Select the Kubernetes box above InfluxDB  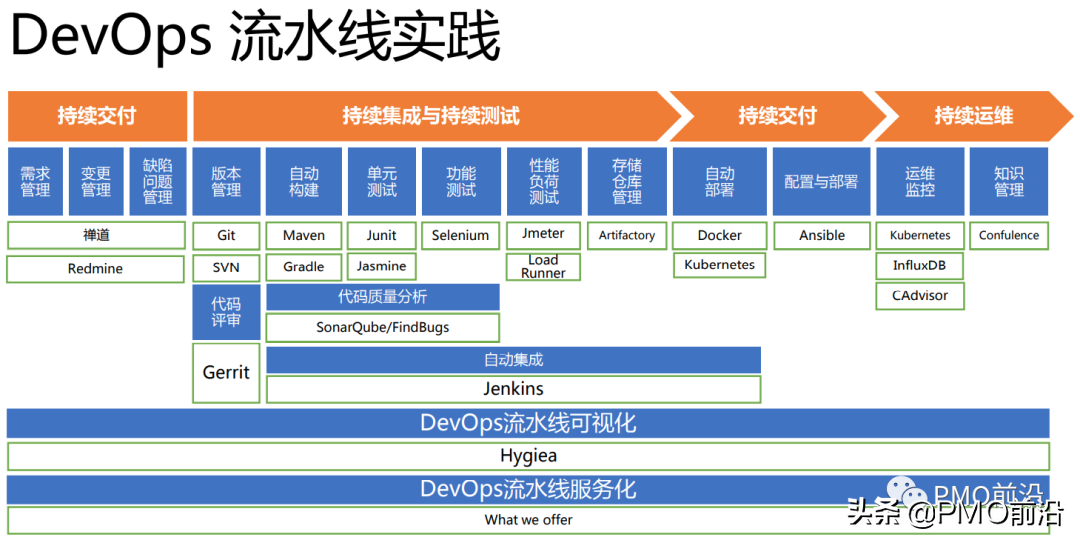[x=920, y=235]
